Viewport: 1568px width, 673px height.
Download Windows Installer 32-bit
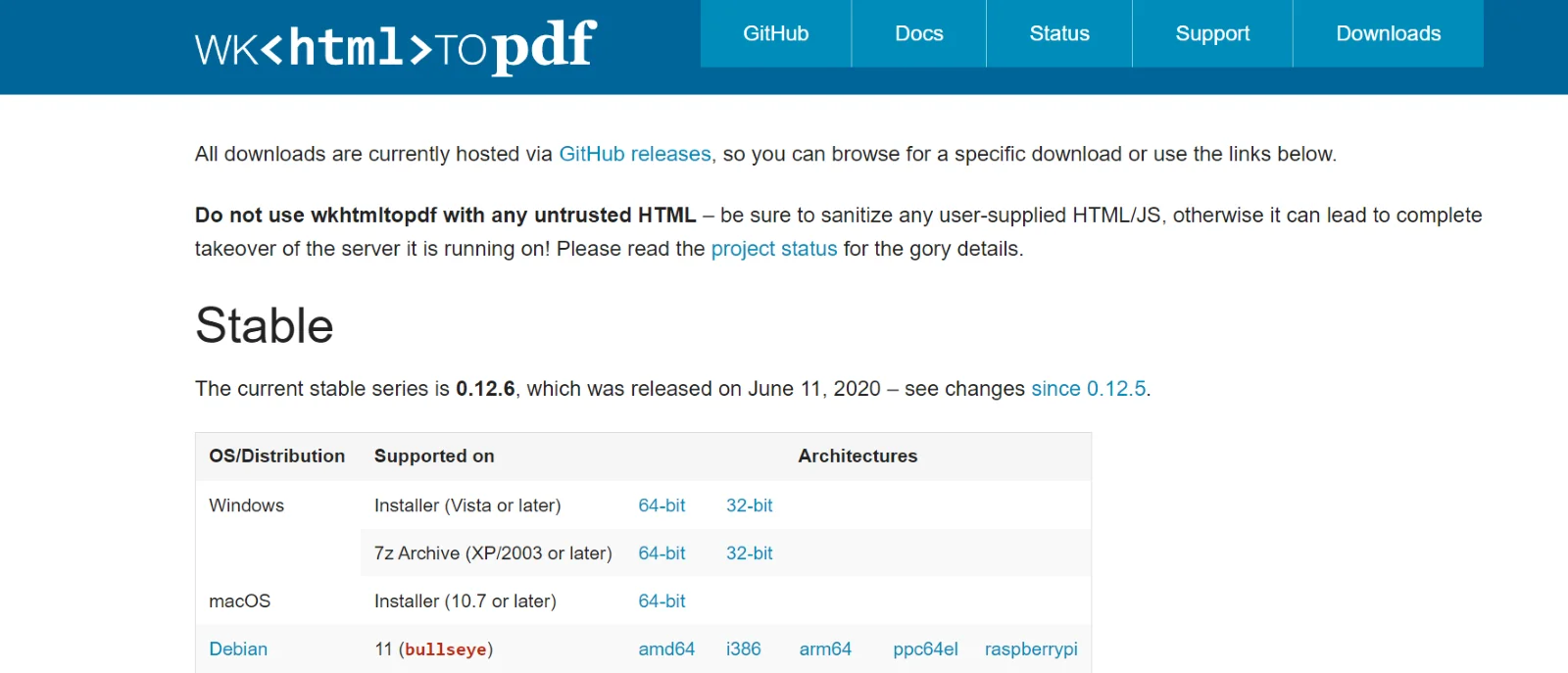tap(749, 505)
